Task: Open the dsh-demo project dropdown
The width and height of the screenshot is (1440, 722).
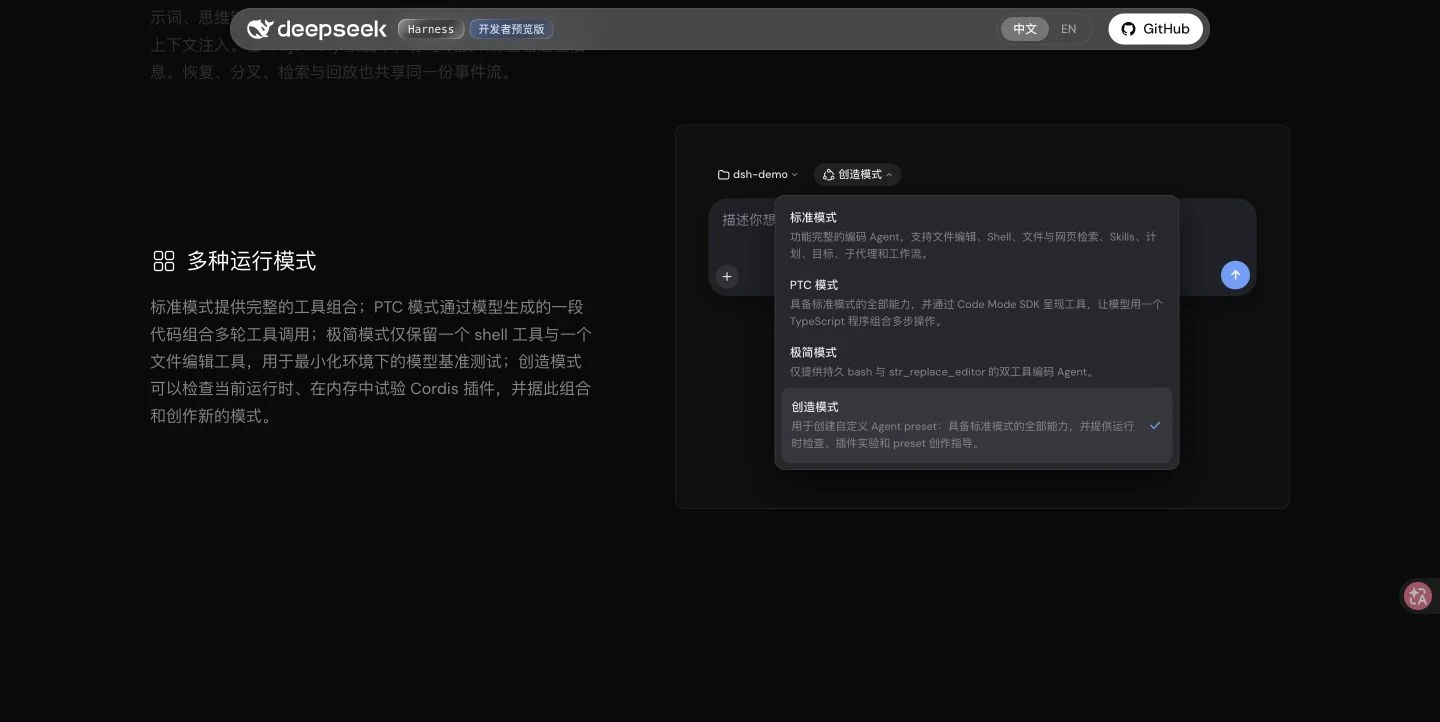Action: pos(758,174)
